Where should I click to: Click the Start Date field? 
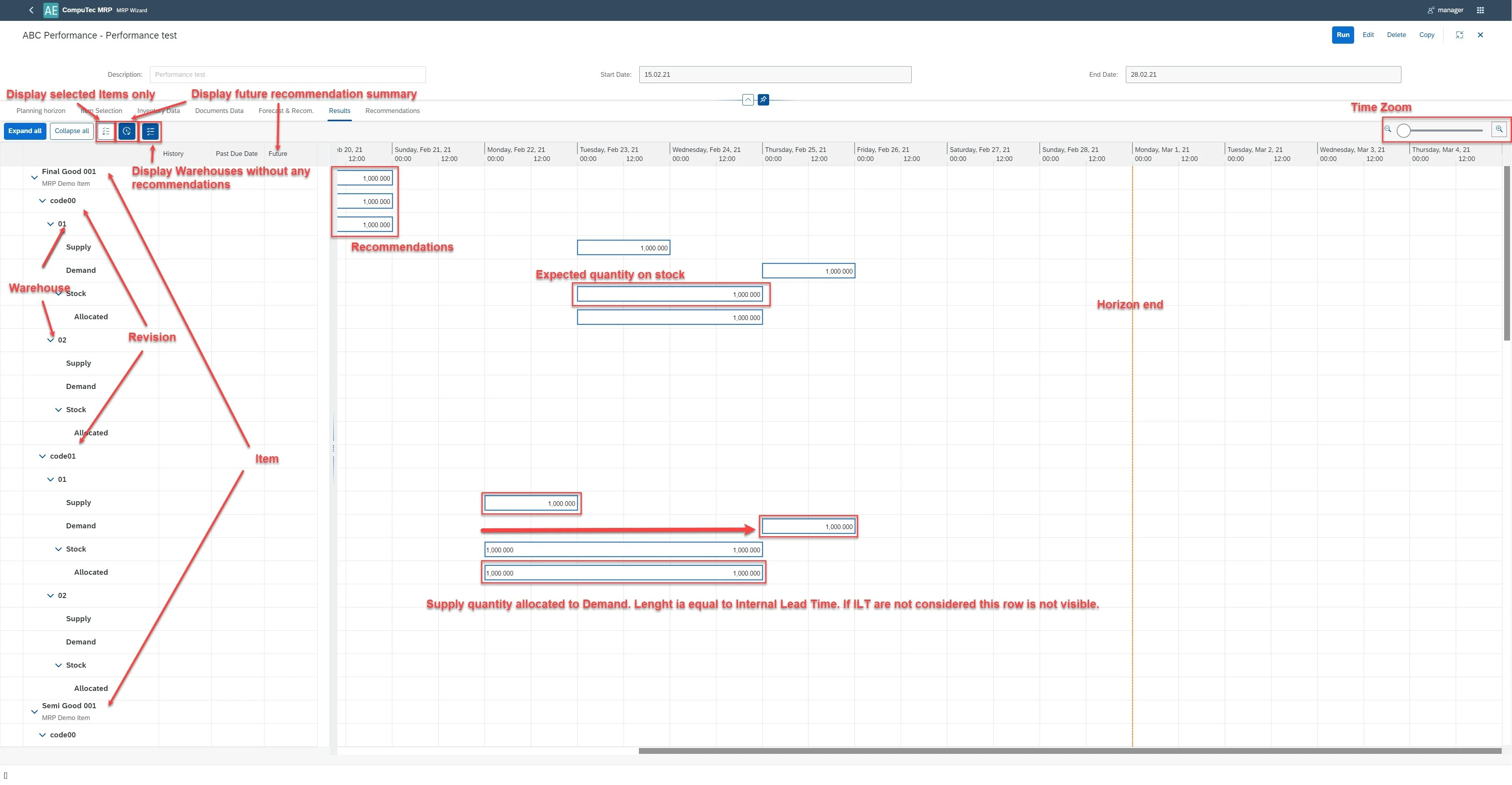[x=774, y=74]
